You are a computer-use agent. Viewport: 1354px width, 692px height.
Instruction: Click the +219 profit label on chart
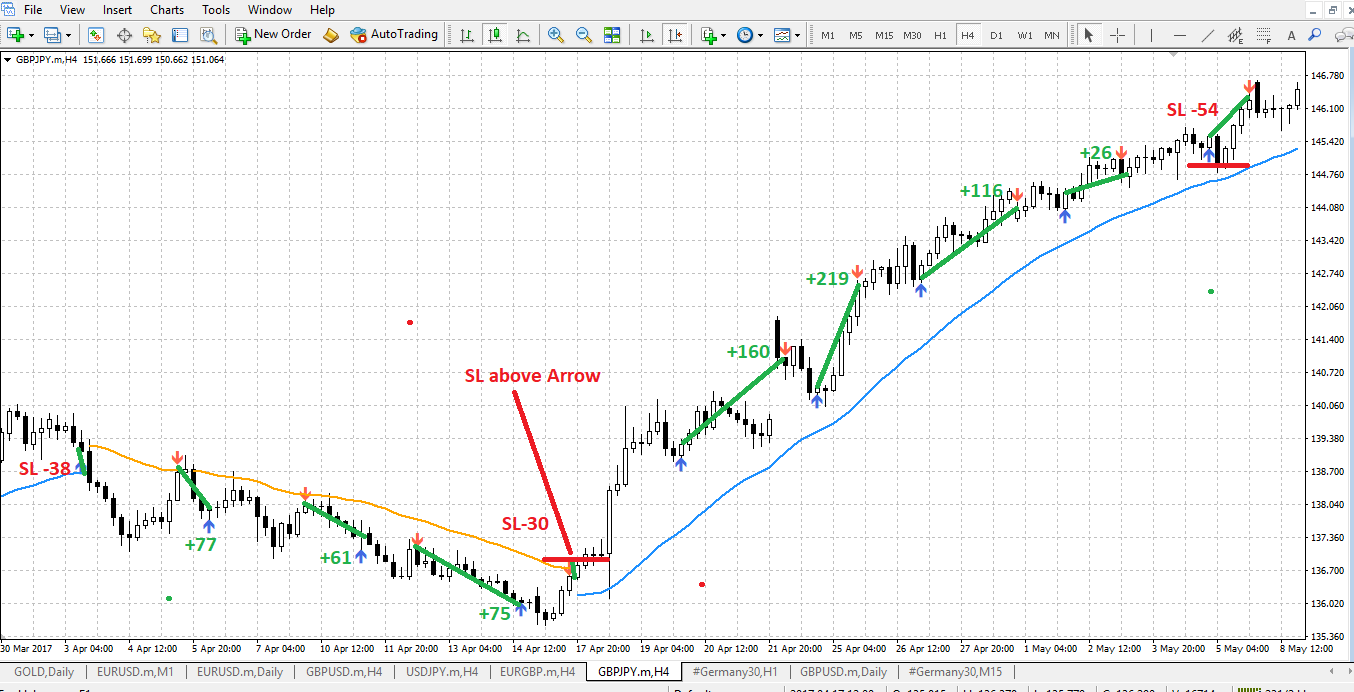click(x=827, y=279)
